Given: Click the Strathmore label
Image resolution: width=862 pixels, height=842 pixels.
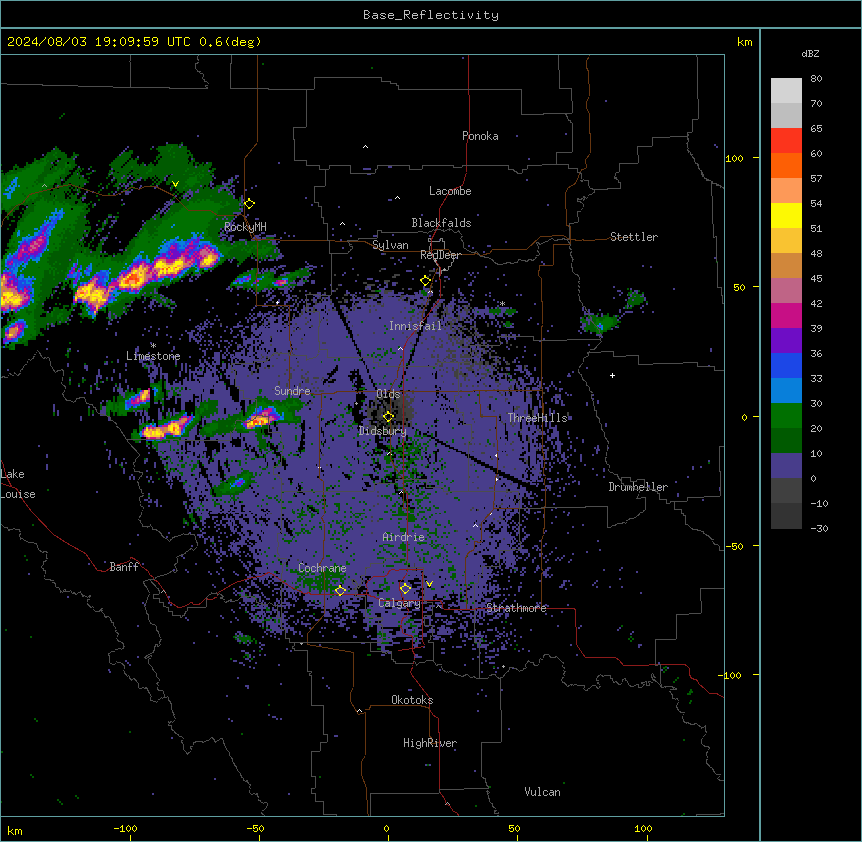Looking at the screenshot, I should click(x=516, y=608).
